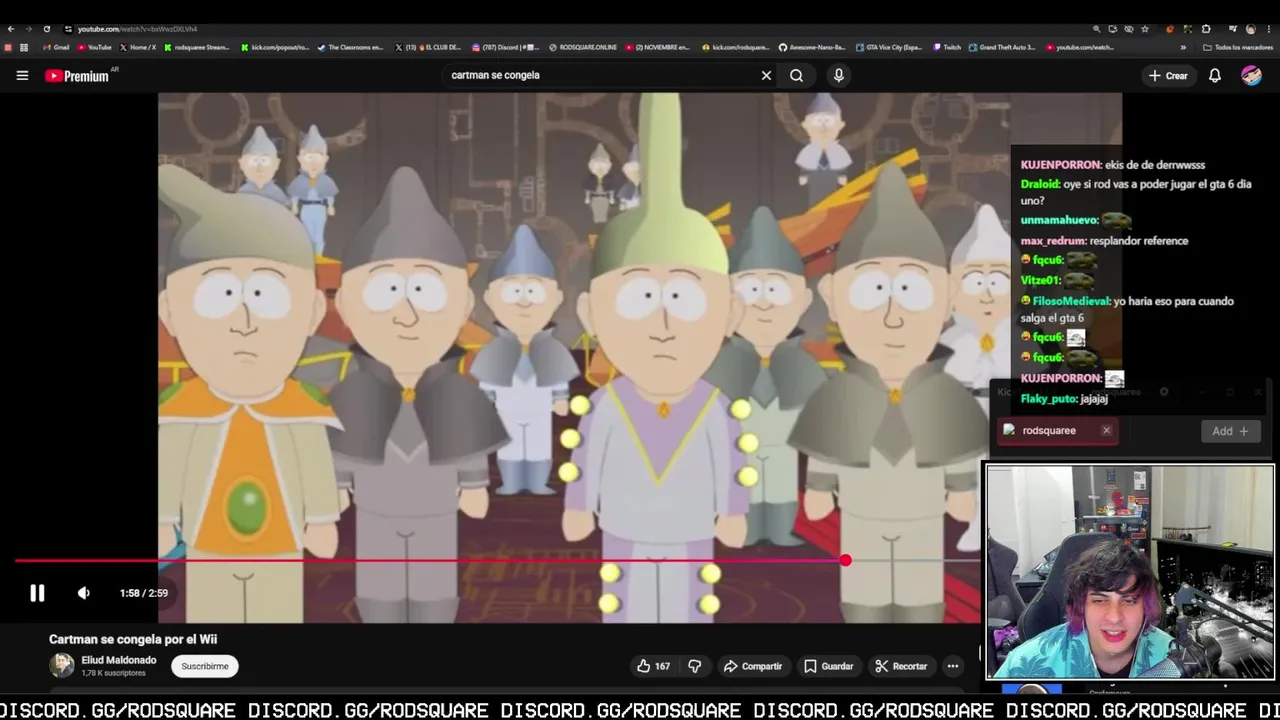Open the Twitch bookmark
The height and width of the screenshot is (720, 1280).
[947, 47]
